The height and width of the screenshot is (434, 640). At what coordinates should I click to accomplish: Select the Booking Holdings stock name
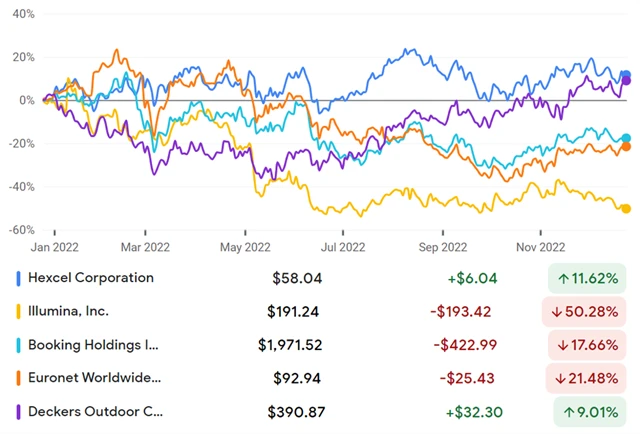pyautogui.click(x=93, y=345)
